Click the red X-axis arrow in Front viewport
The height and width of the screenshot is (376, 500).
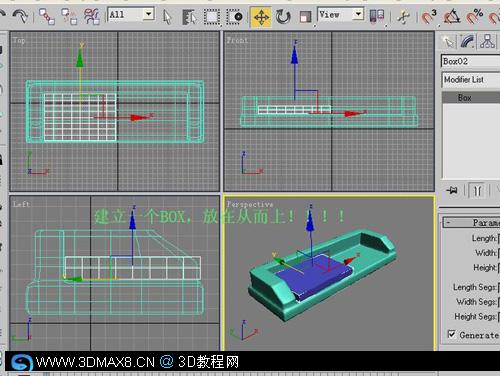[x=355, y=113]
